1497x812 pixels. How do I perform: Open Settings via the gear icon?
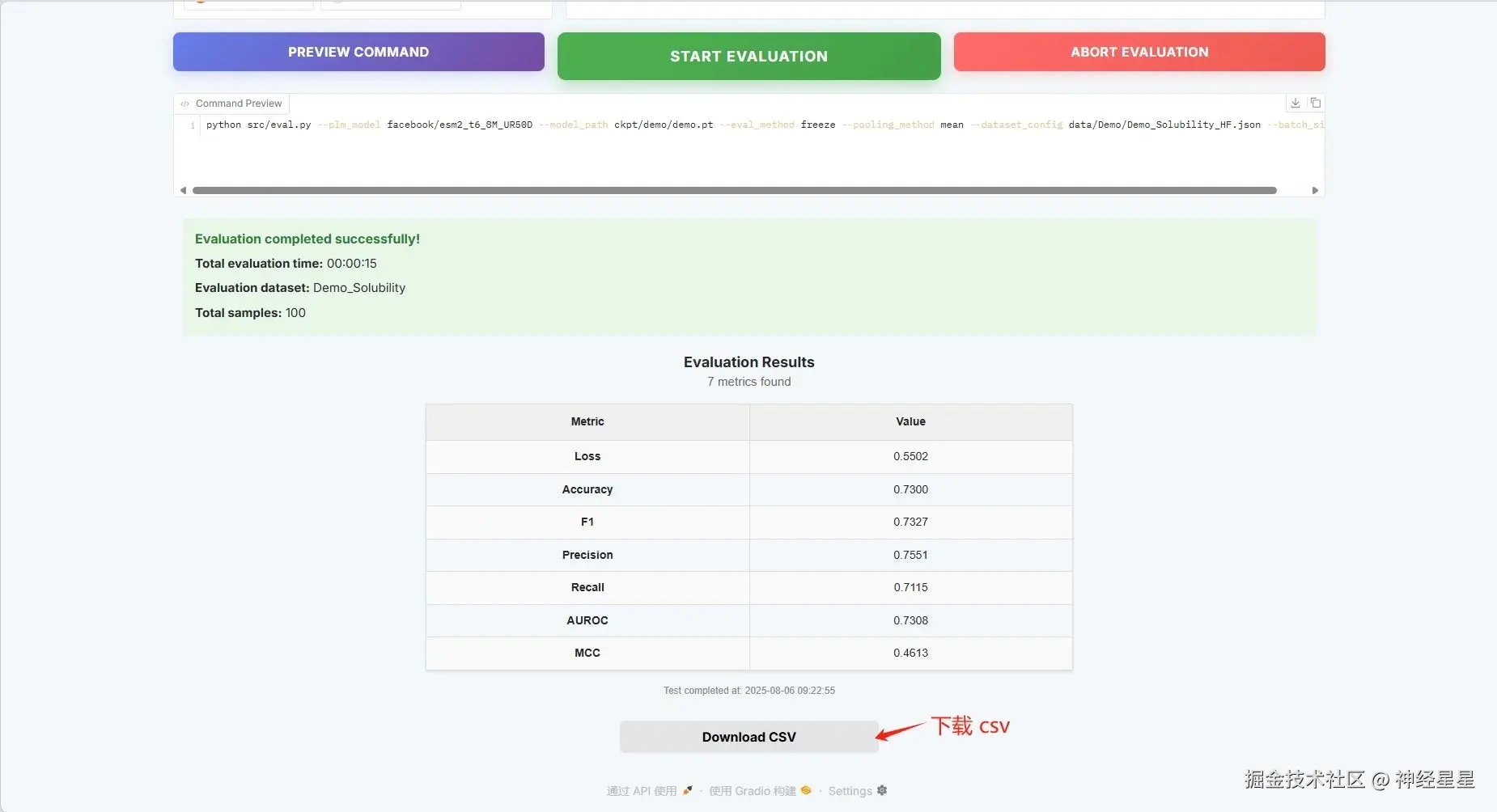tap(882, 791)
